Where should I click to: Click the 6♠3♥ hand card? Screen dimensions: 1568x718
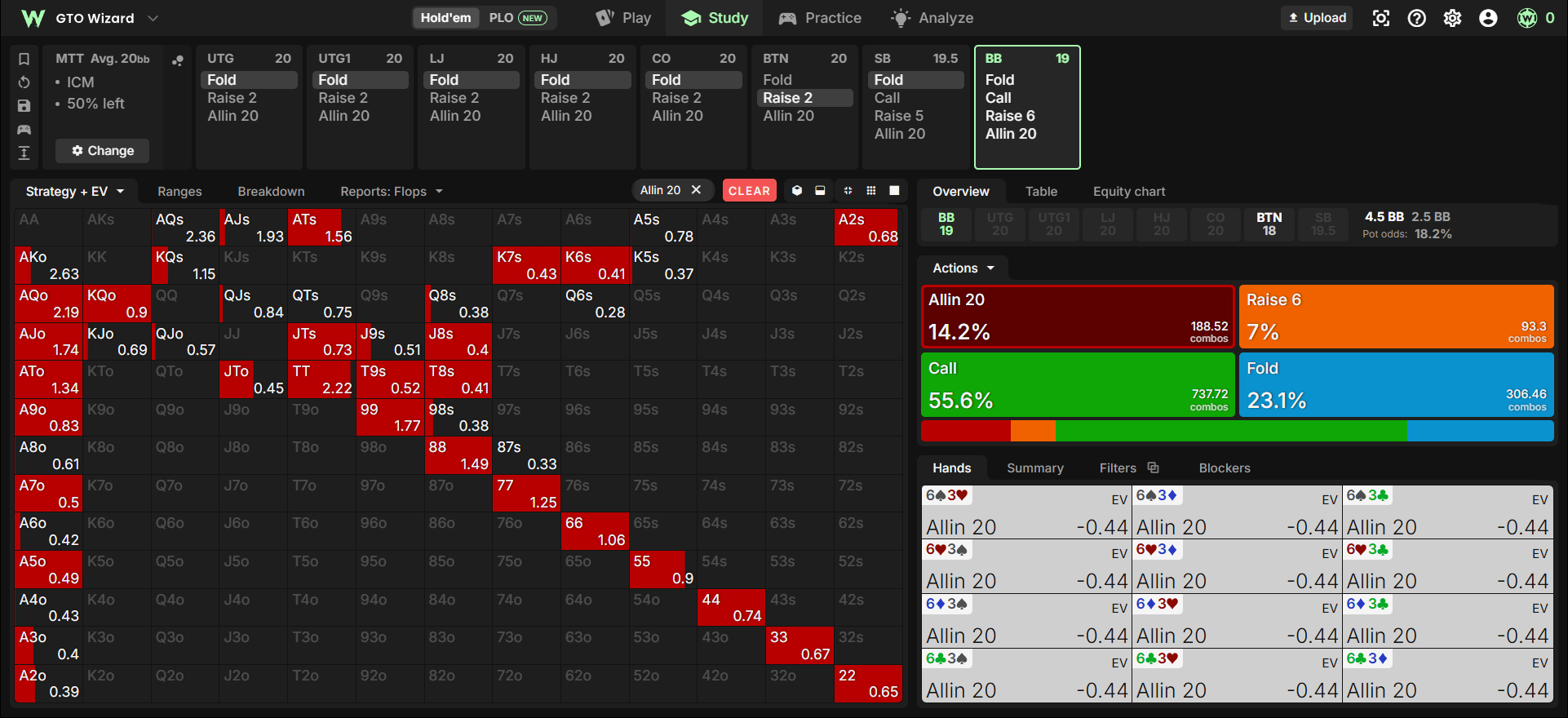click(1026, 512)
